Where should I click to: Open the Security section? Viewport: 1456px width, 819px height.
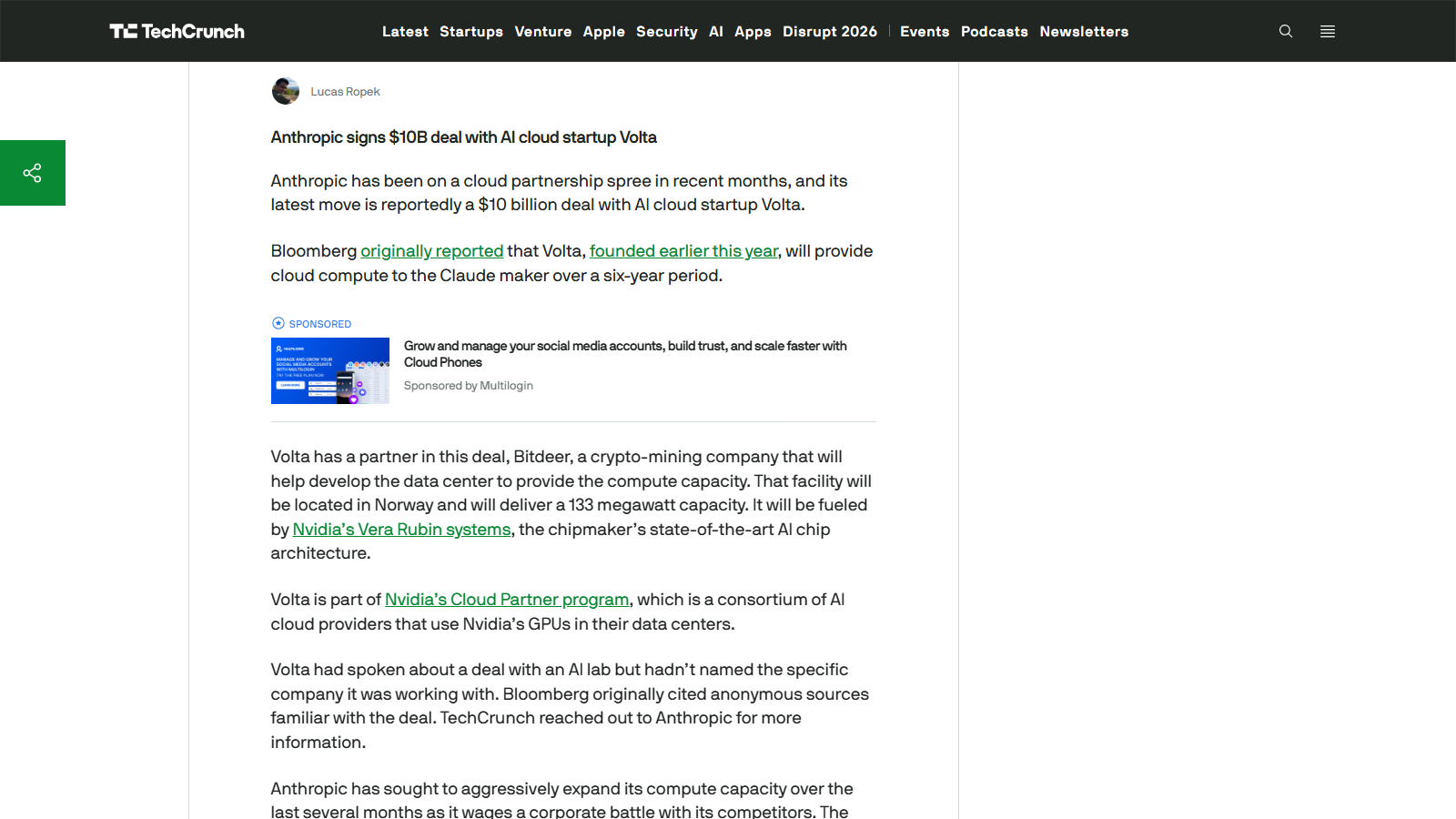tap(667, 31)
